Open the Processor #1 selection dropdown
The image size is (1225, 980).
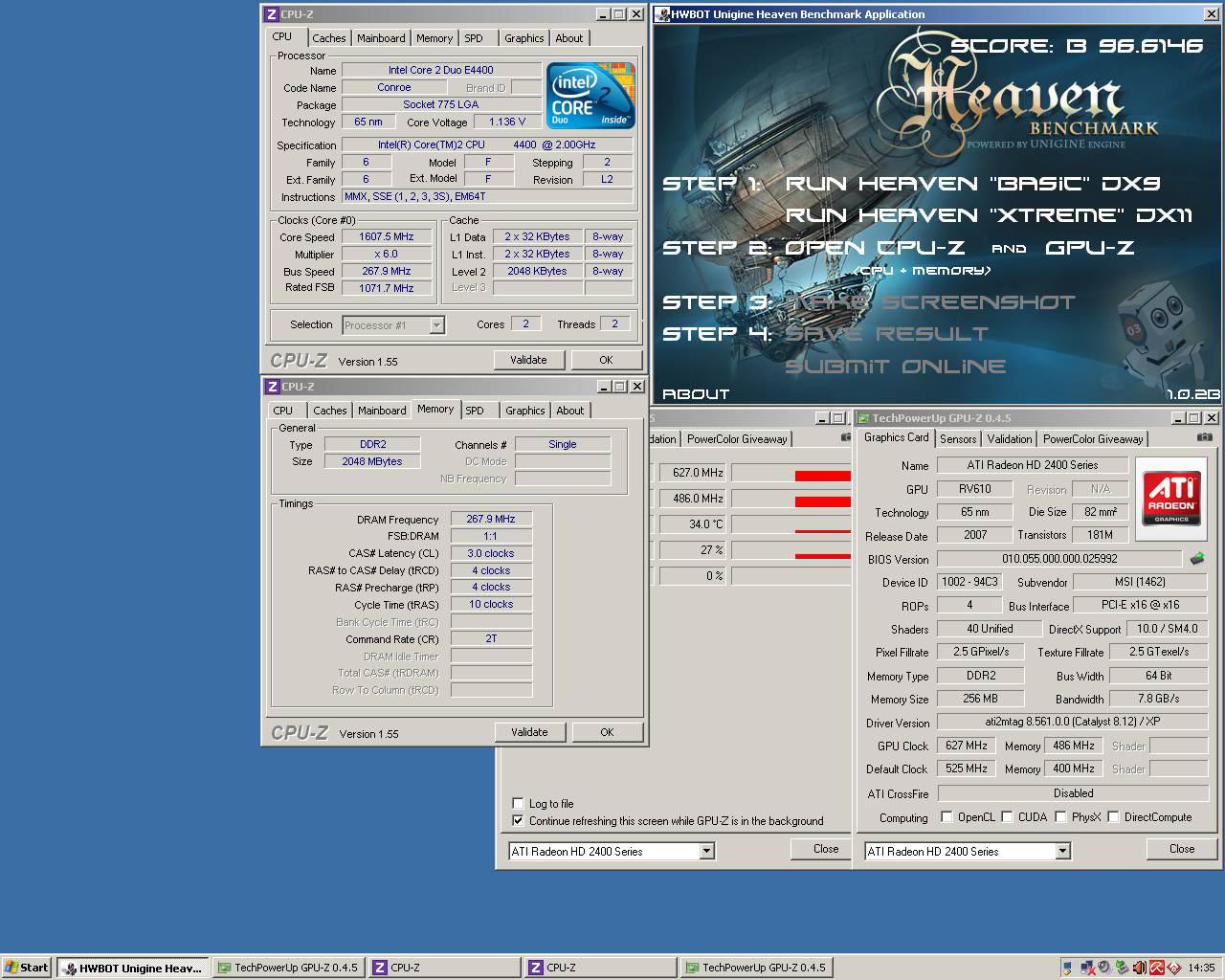pyautogui.click(x=436, y=325)
